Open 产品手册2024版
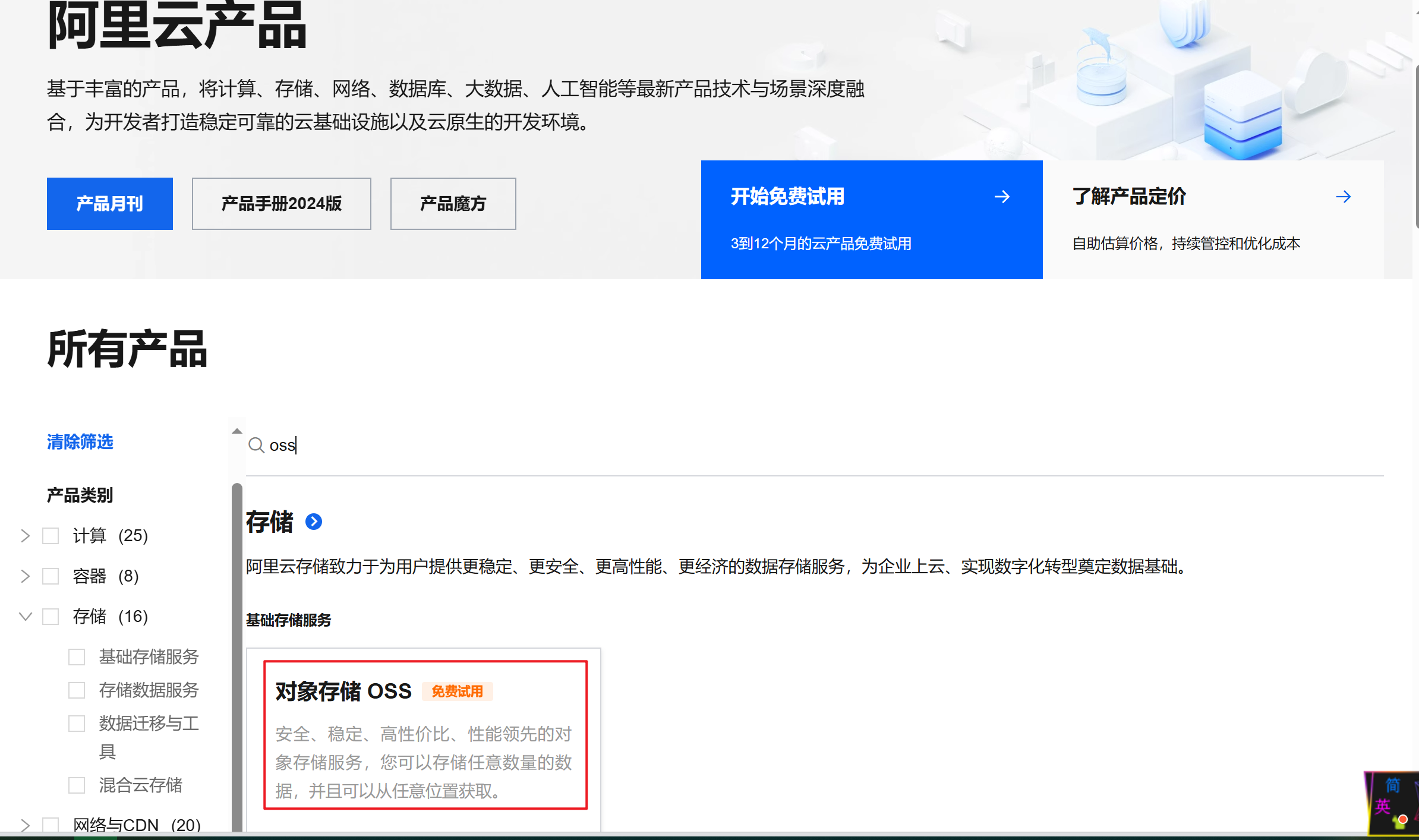Image resolution: width=1419 pixels, height=840 pixels. [x=282, y=204]
